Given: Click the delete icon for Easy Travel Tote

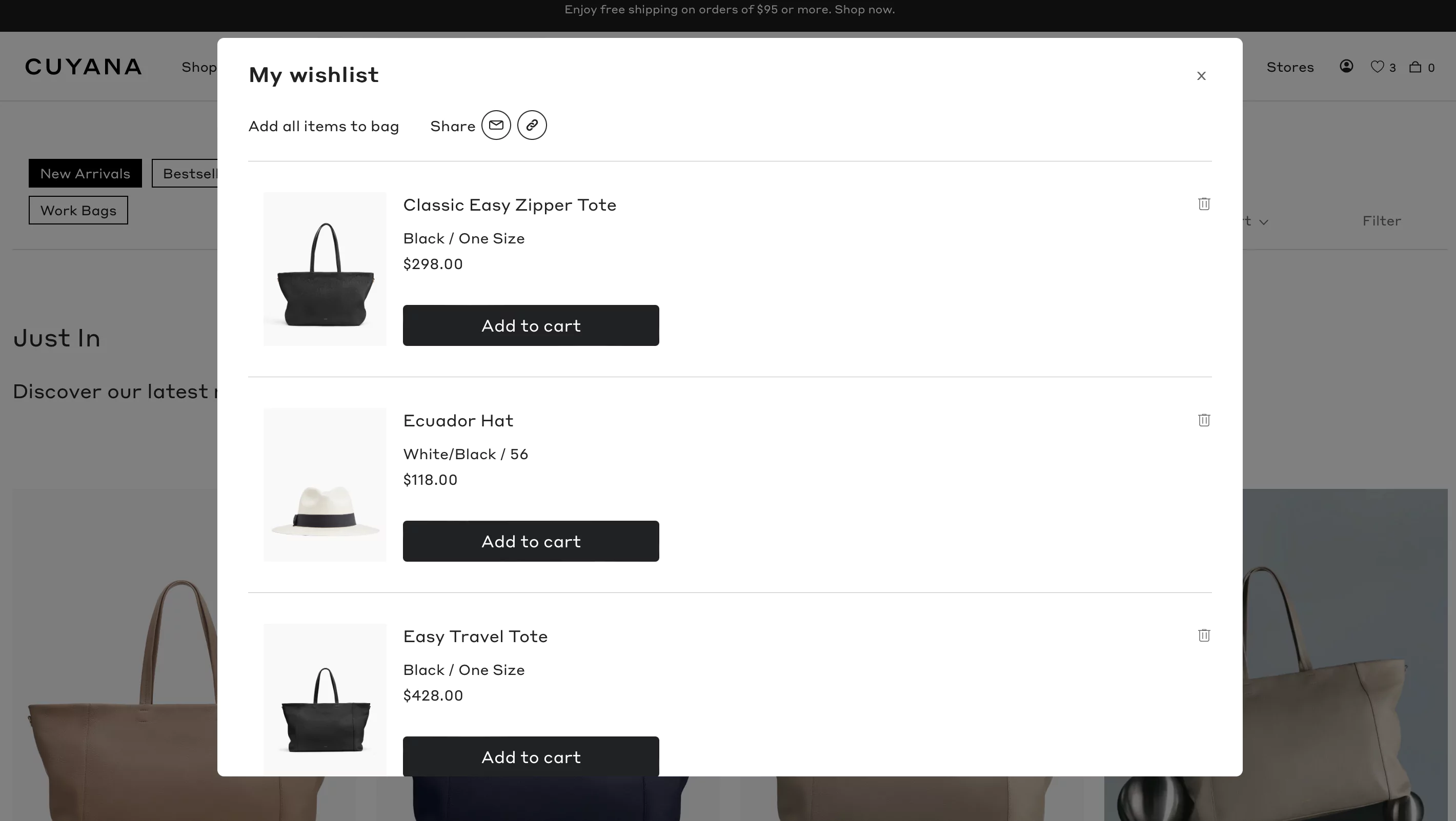Looking at the screenshot, I should click(x=1203, y=635).
